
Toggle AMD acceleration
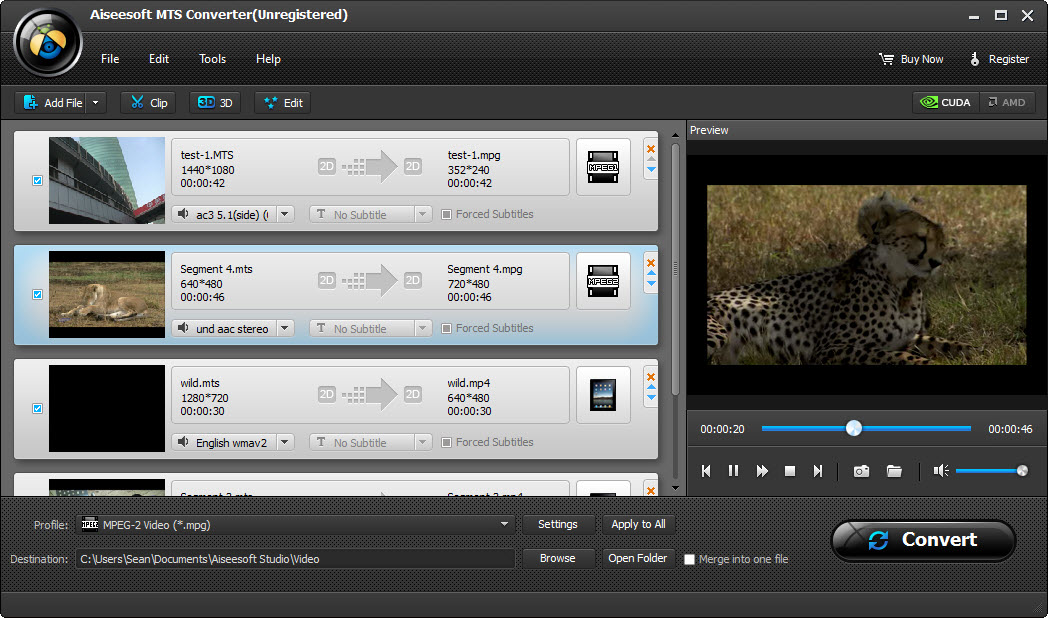[x=1007, y=102]
